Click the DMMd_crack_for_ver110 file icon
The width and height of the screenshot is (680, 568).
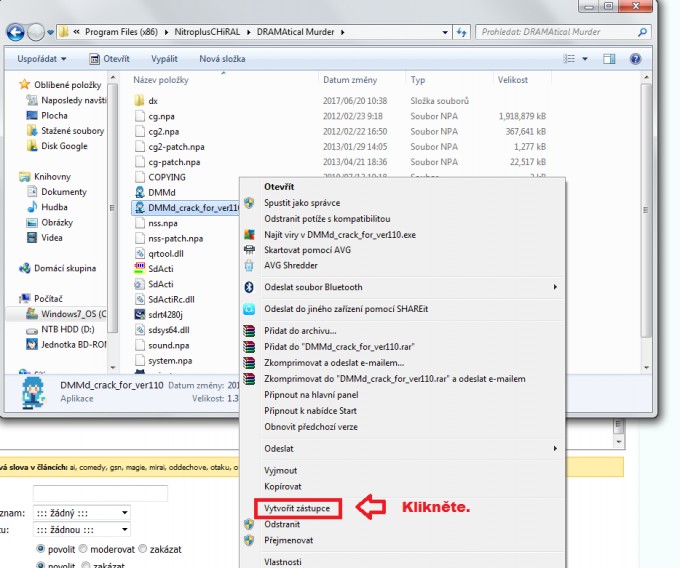pos(139,208)
